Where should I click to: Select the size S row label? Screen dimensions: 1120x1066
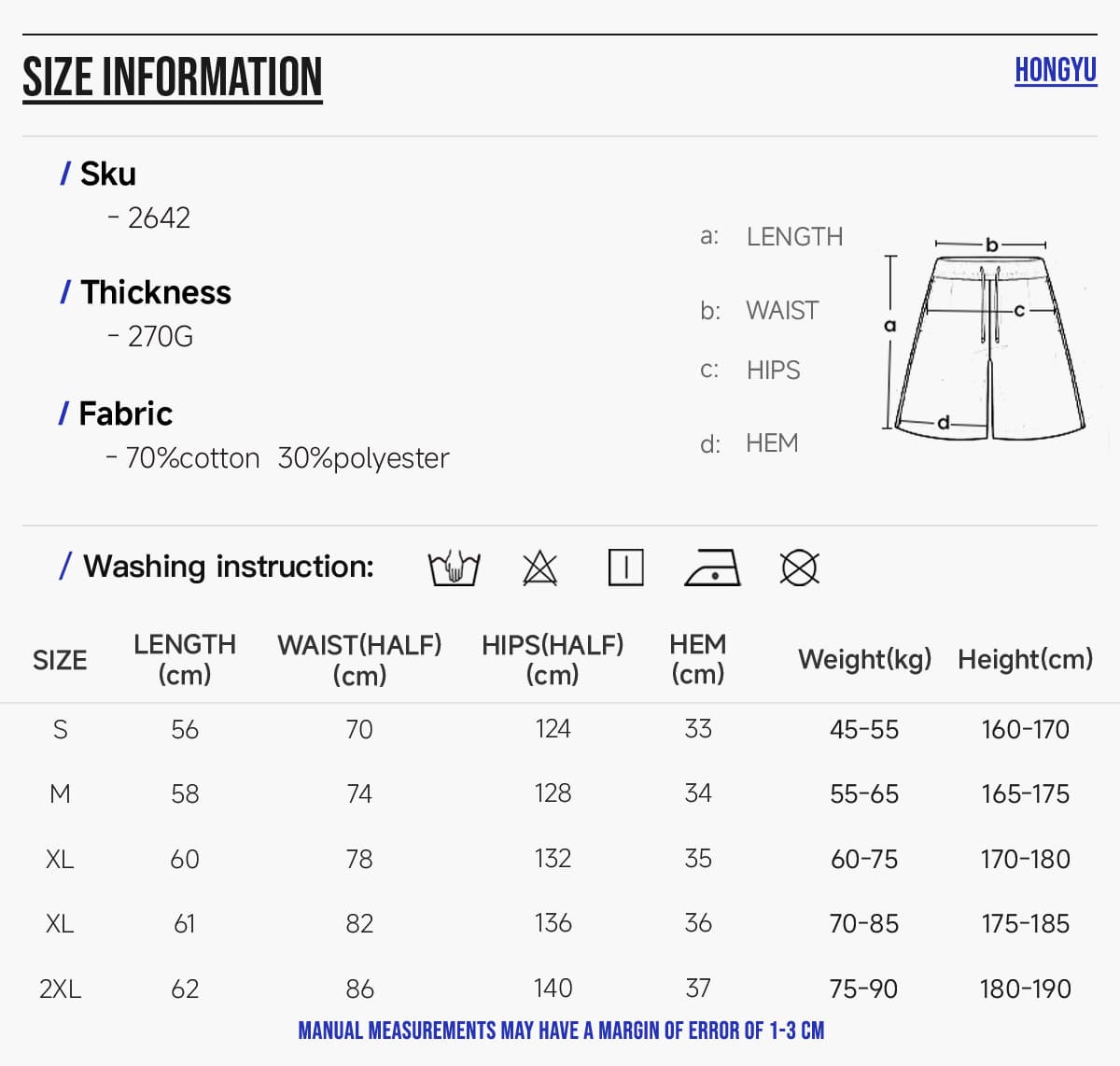60,729
